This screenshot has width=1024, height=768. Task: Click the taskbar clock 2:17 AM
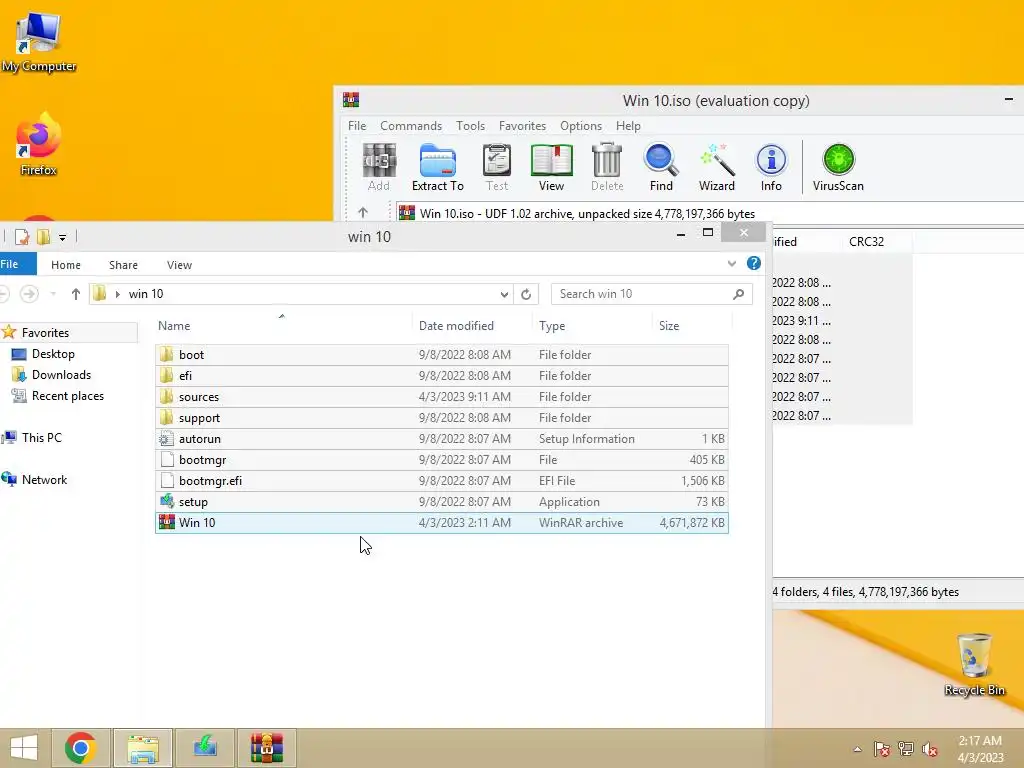(x=980, y=749)
